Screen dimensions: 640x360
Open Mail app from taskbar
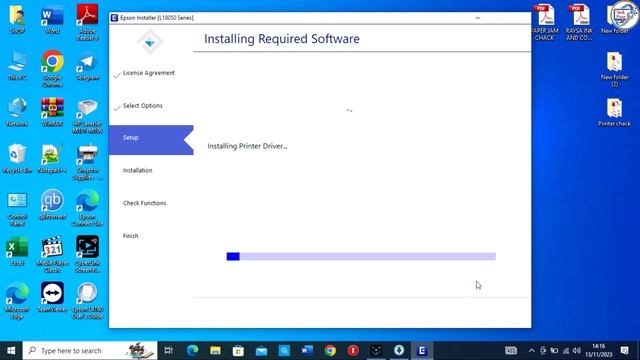(261, 351)
